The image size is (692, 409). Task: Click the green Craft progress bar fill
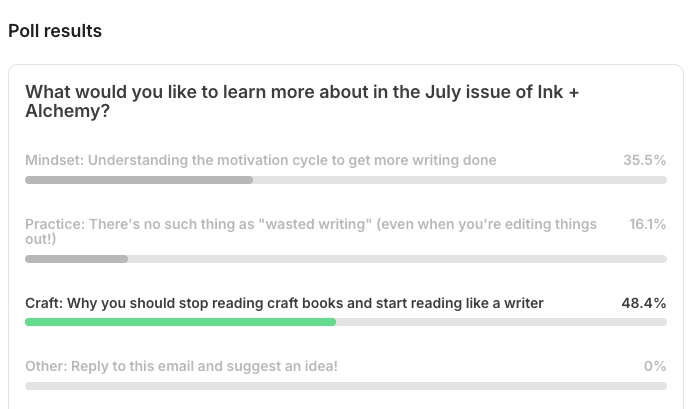pos(181,322)
